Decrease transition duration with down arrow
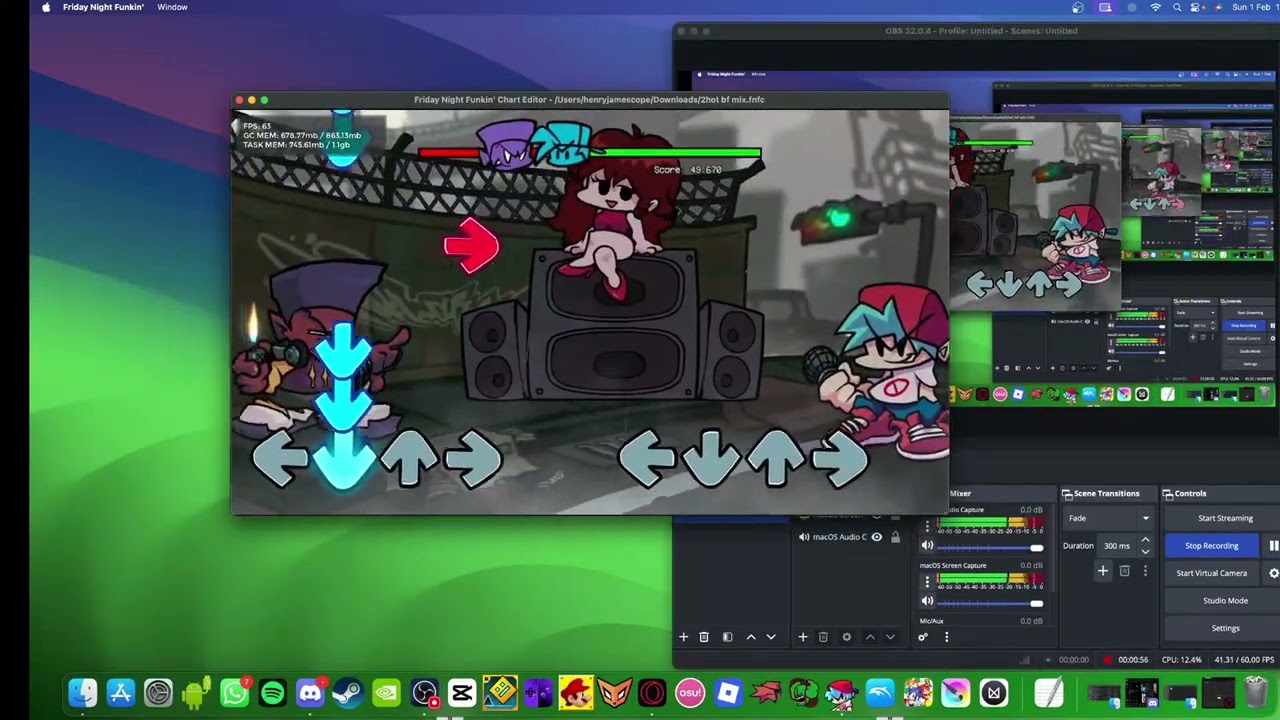This screenshot has width=1280, height=720. pyautogui.click(x=1145, y=551)
